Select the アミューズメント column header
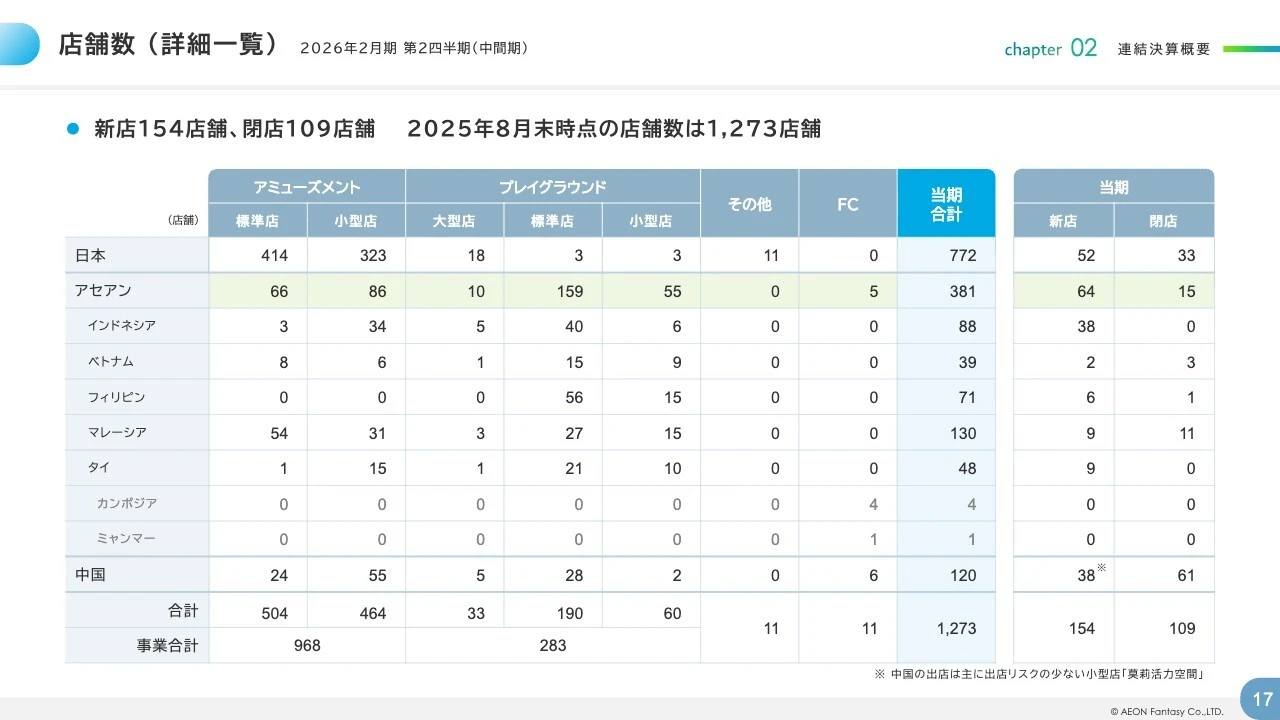The image size is (1280, 720). 307,187
